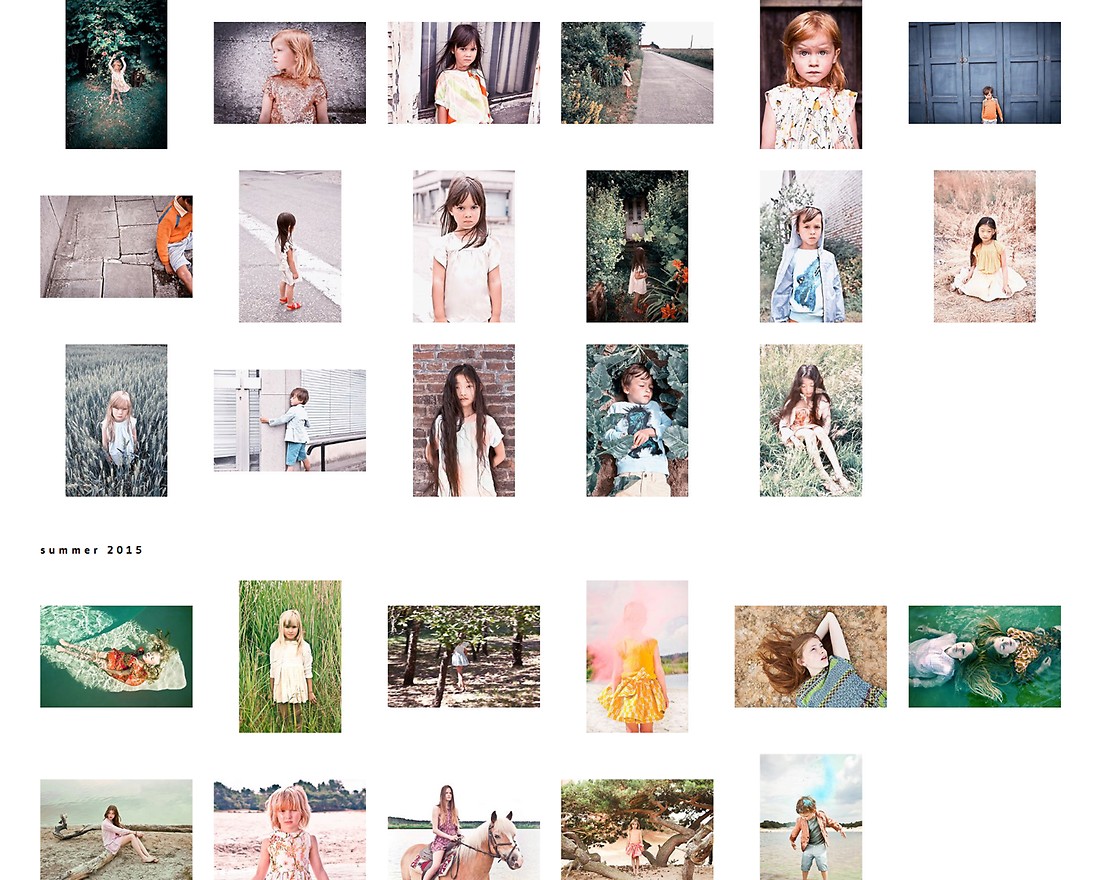Select photo of child in red shoes on road
This screenshot has width=1100, height=880.
tap(289, 246)
